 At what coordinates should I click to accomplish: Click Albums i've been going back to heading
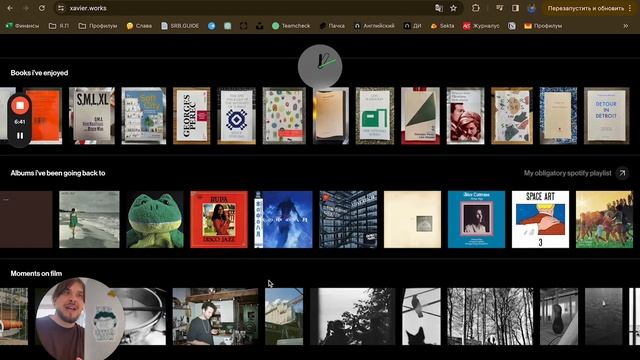pyautogui.click(x=58, y=173)
